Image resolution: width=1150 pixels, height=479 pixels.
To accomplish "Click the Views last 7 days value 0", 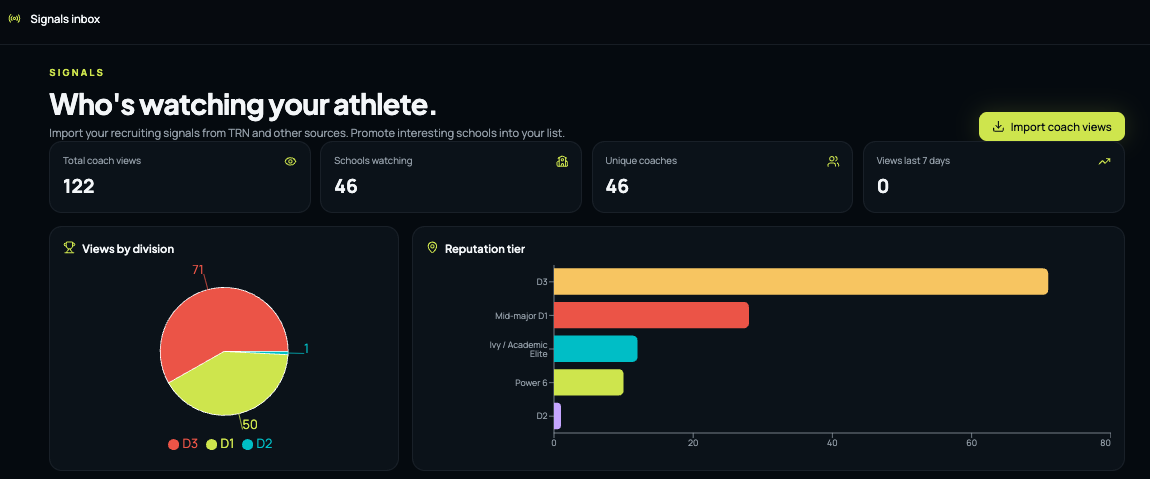I will (883, 186).
